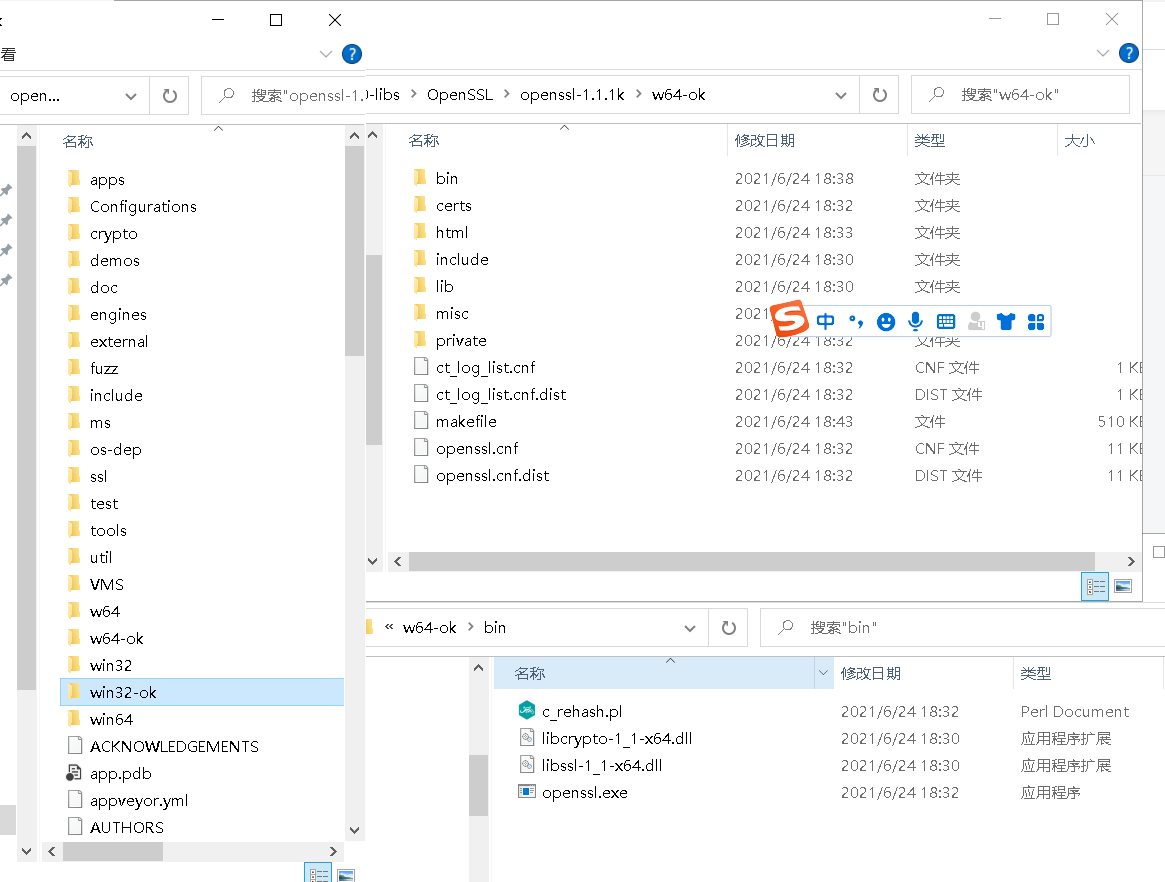Open the makefile file
Image resolution: width=1165 pixels, height=882 pixels.
pos(466,421)
